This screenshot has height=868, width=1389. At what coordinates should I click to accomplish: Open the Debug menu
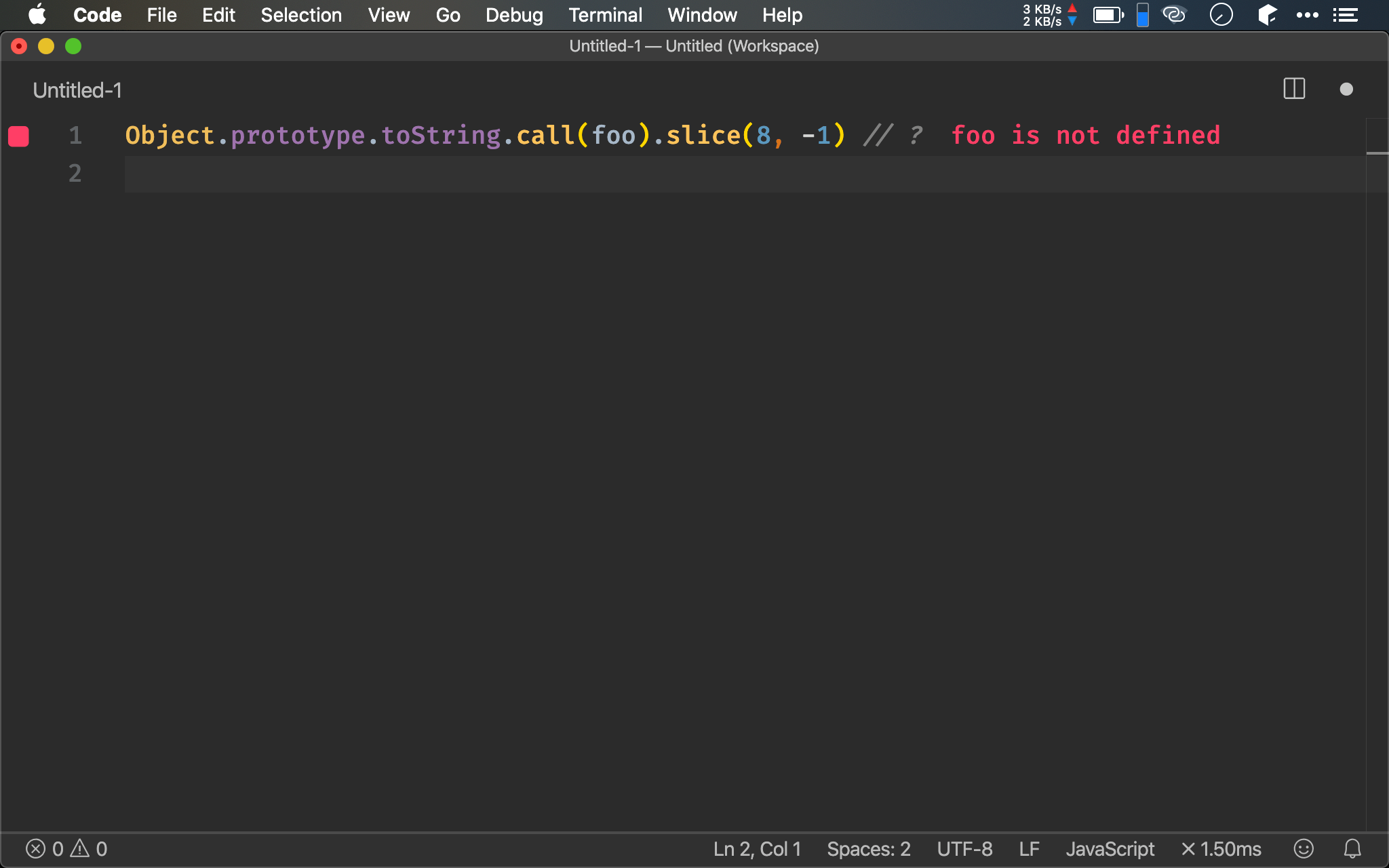(x=514, y=15)
